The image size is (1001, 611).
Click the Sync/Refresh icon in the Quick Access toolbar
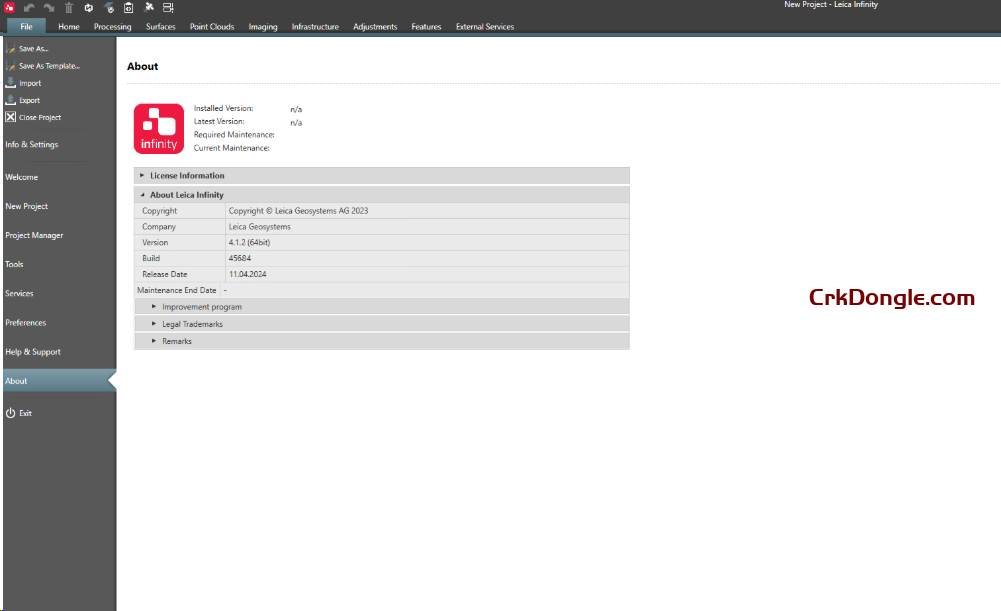(89, 8)
